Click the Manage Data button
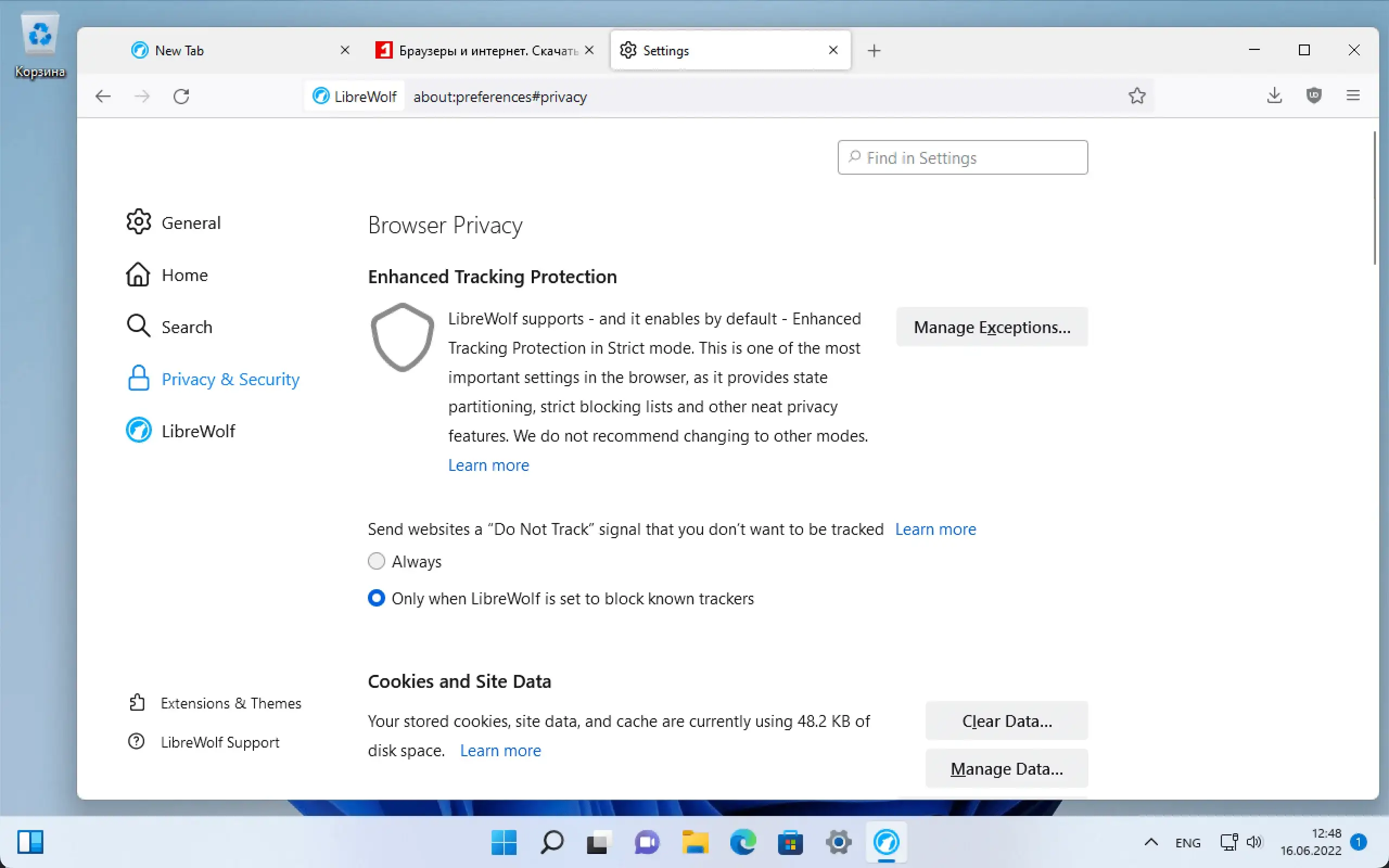Viewport: 1389px width, 868px height. 1006,769
